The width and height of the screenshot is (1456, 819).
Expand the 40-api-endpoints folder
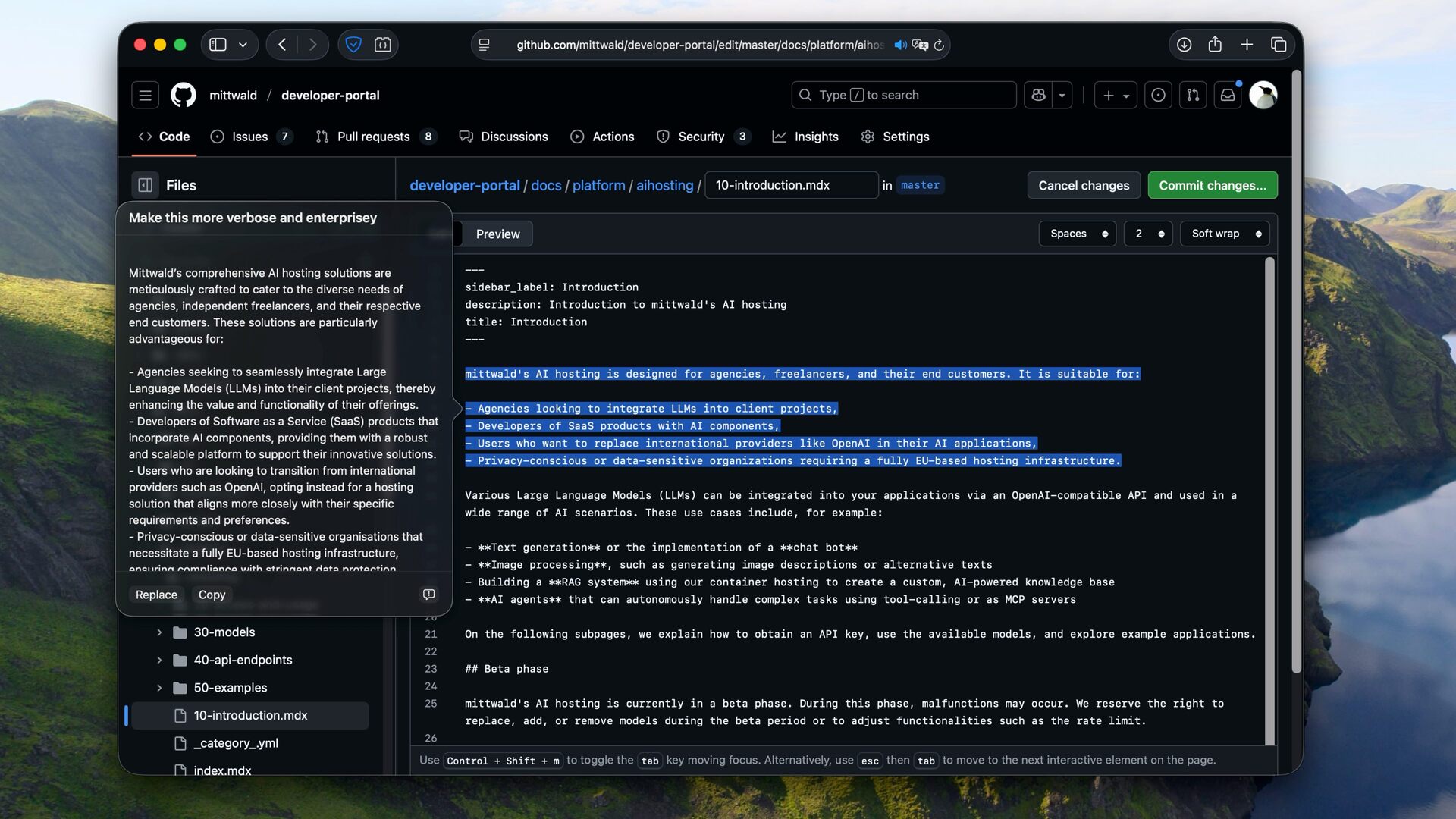[x=159, y=660]
